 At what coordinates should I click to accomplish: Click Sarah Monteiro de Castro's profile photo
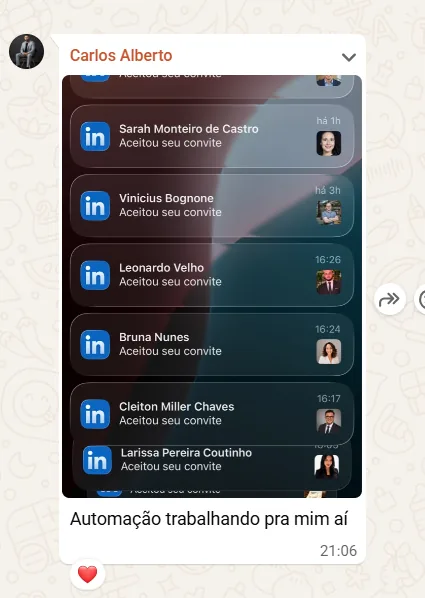(x=329, y=143)
